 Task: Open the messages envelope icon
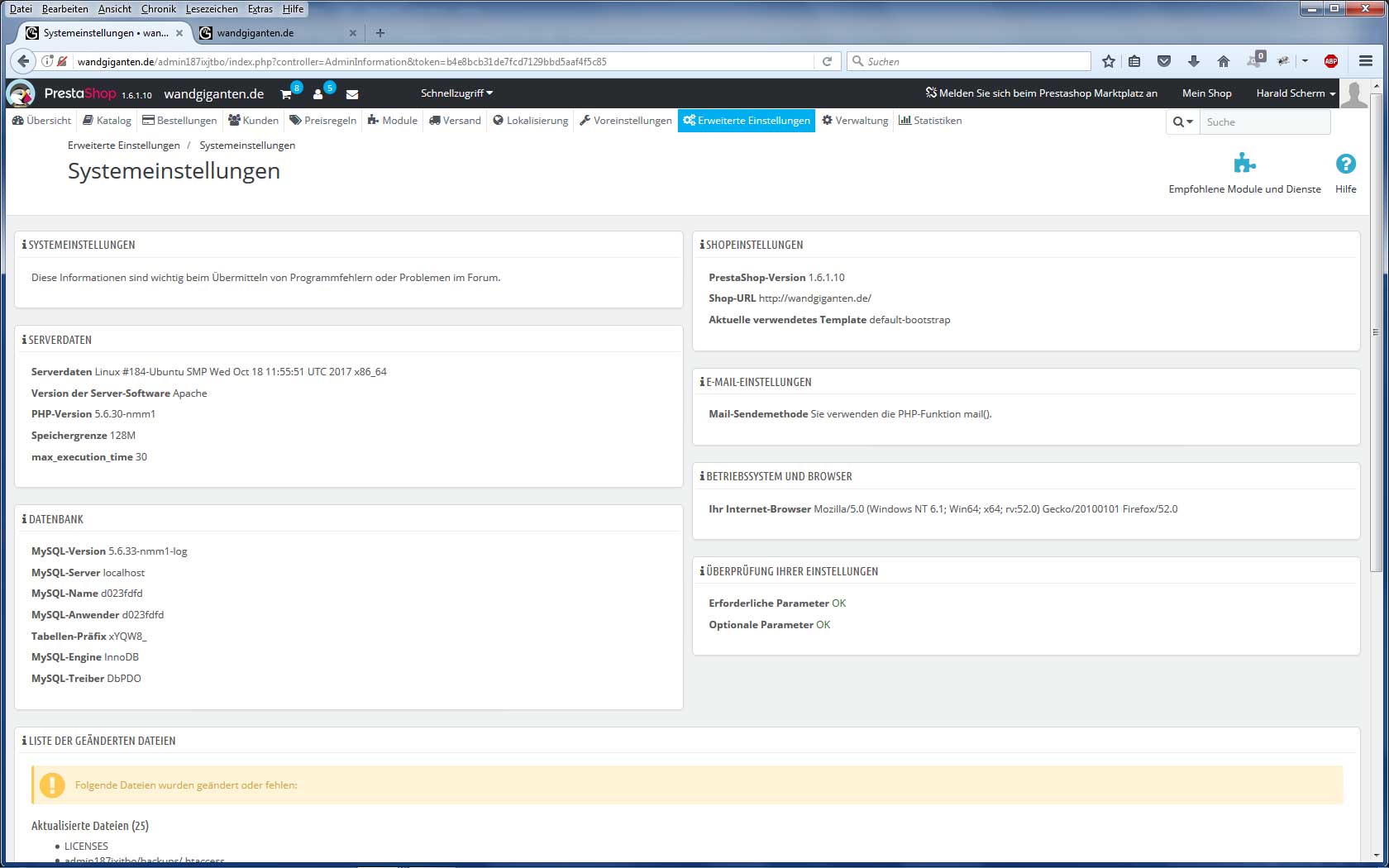[x=352, y=94]
